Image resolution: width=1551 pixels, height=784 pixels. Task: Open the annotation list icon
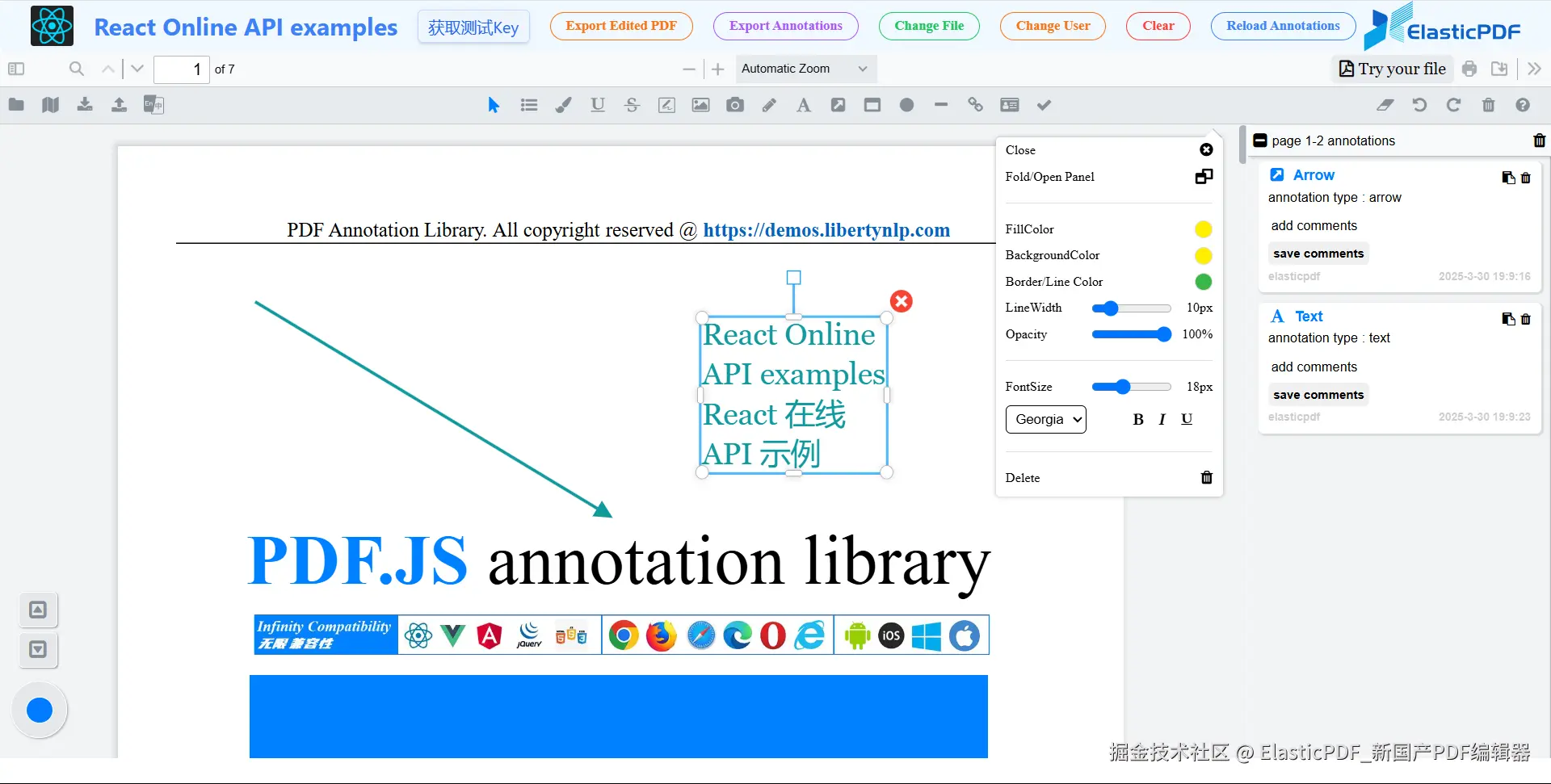click(529, 105)
